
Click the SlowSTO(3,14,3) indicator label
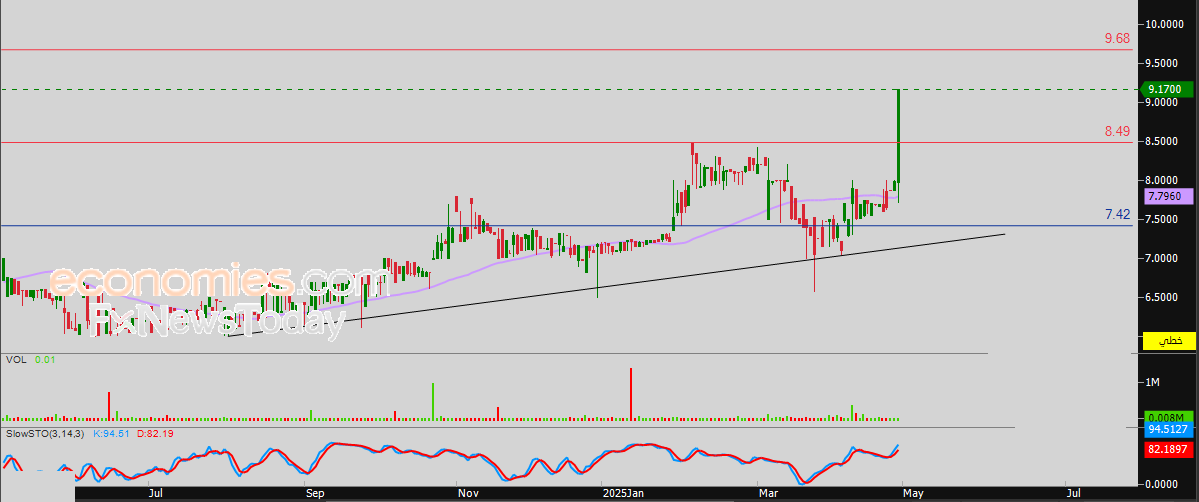tap(44, 434)
